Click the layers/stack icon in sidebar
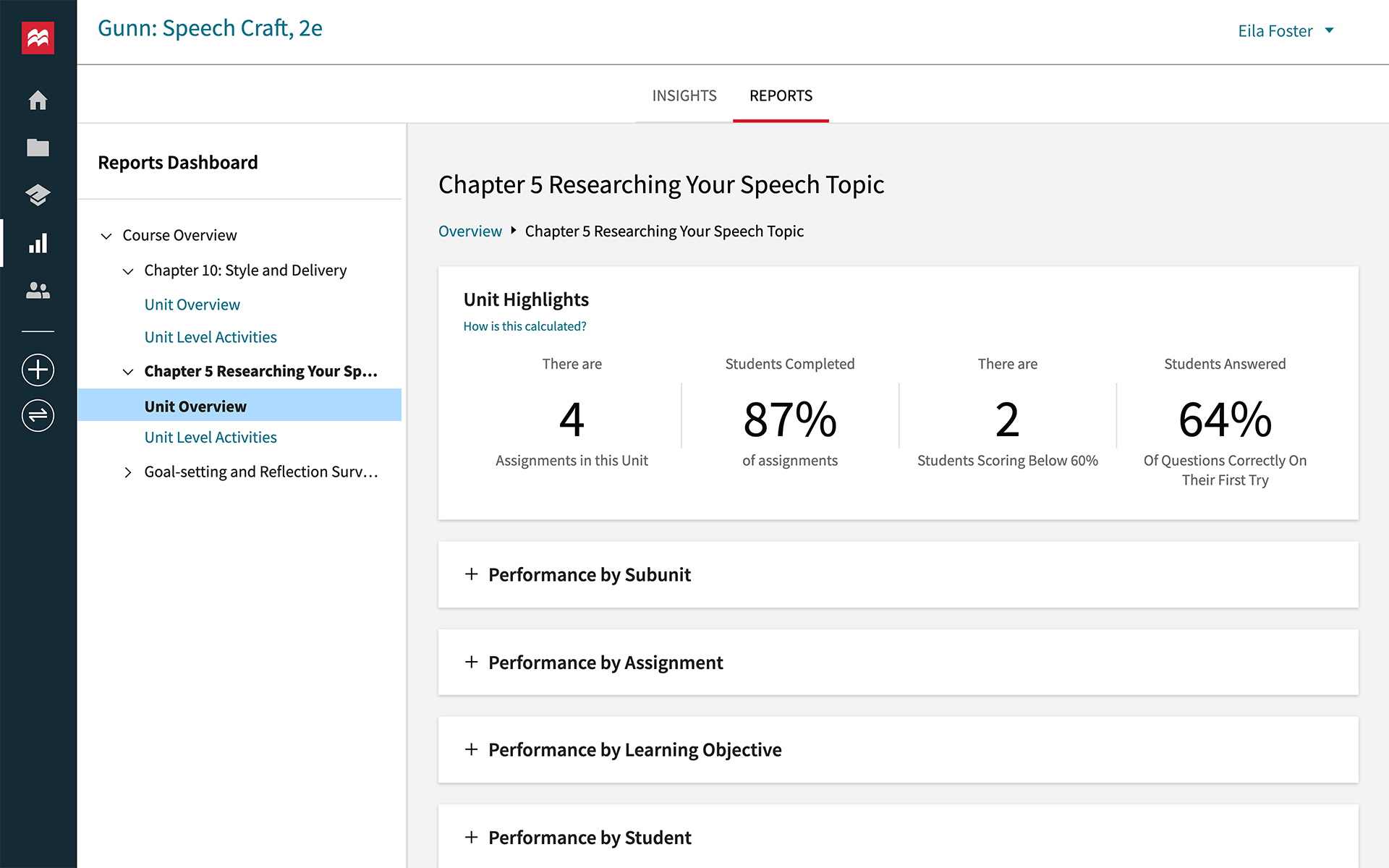The width and height of the screenshot is (1389, 868). pos(38,195)
